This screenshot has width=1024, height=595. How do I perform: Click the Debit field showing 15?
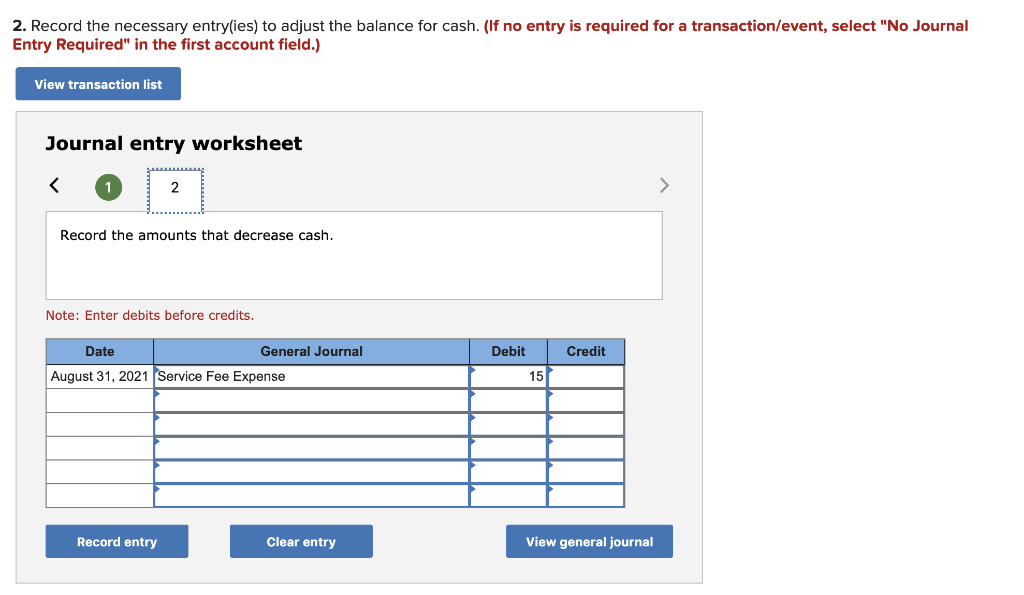pyautogui.click(x=510, y=376)
